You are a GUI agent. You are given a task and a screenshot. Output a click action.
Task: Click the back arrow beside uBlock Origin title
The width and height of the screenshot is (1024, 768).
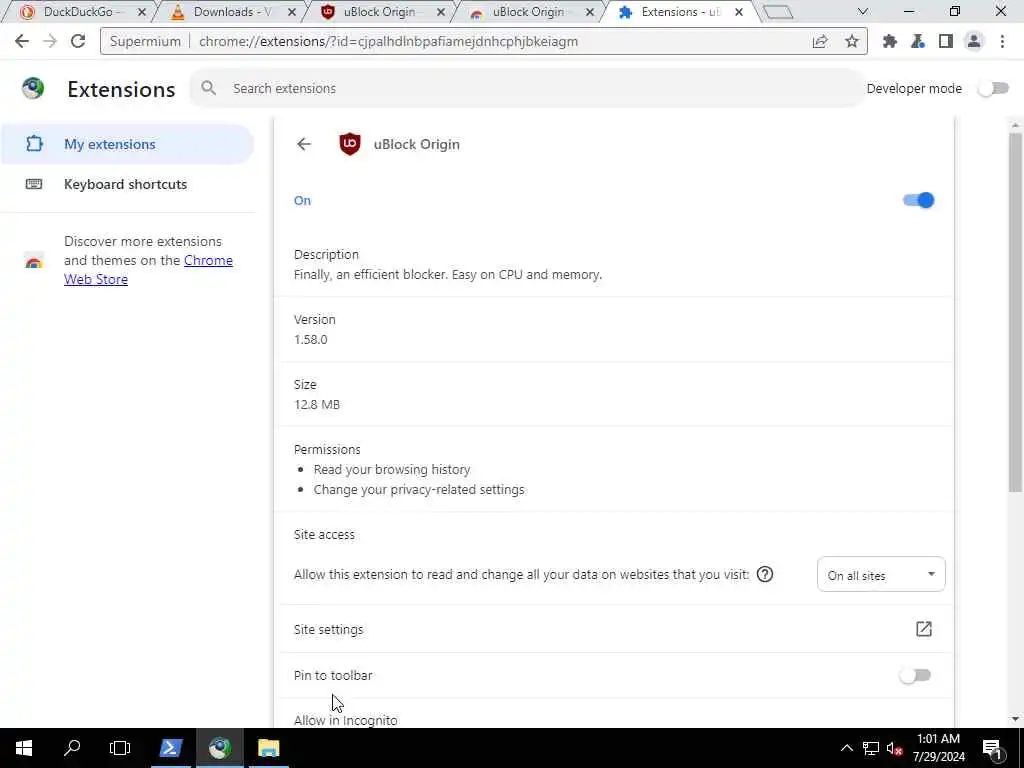[304, 144]
